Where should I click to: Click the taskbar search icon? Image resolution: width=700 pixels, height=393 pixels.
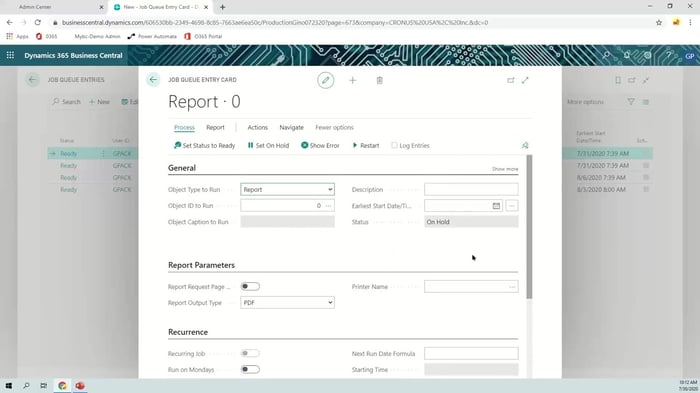click(x=26, y=385)
